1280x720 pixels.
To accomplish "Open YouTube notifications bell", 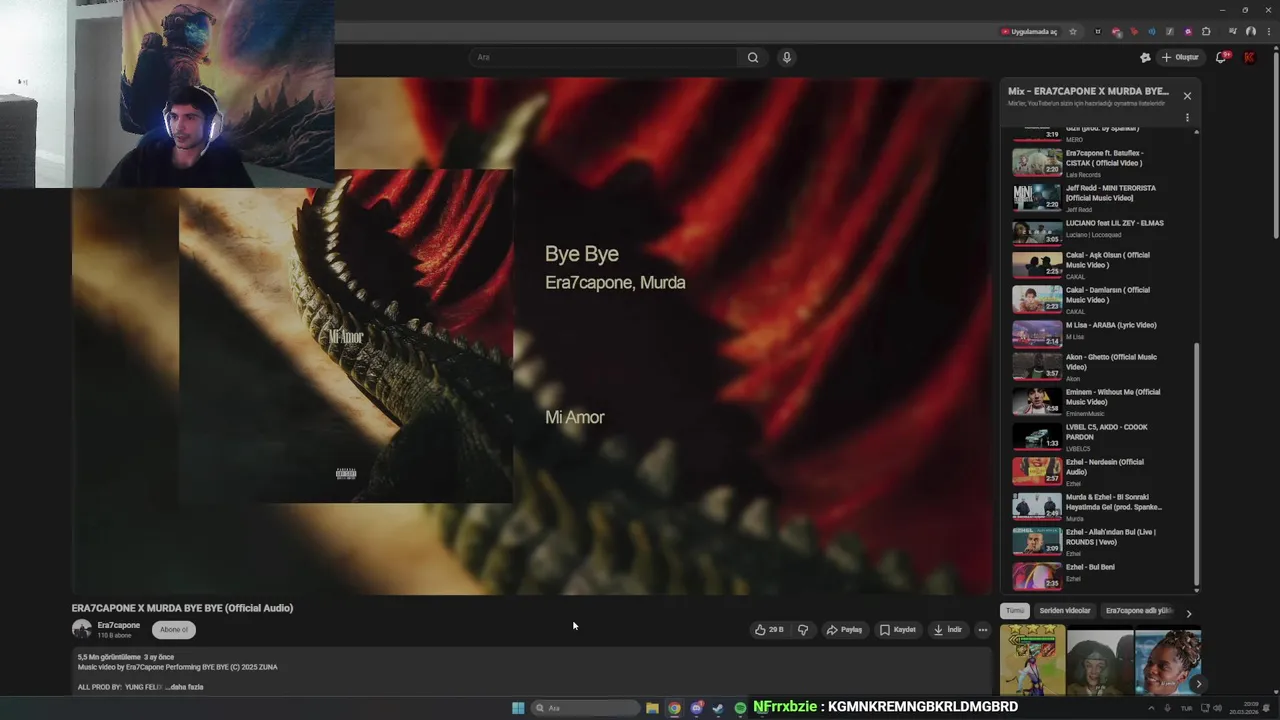I will click(1221, 57).
